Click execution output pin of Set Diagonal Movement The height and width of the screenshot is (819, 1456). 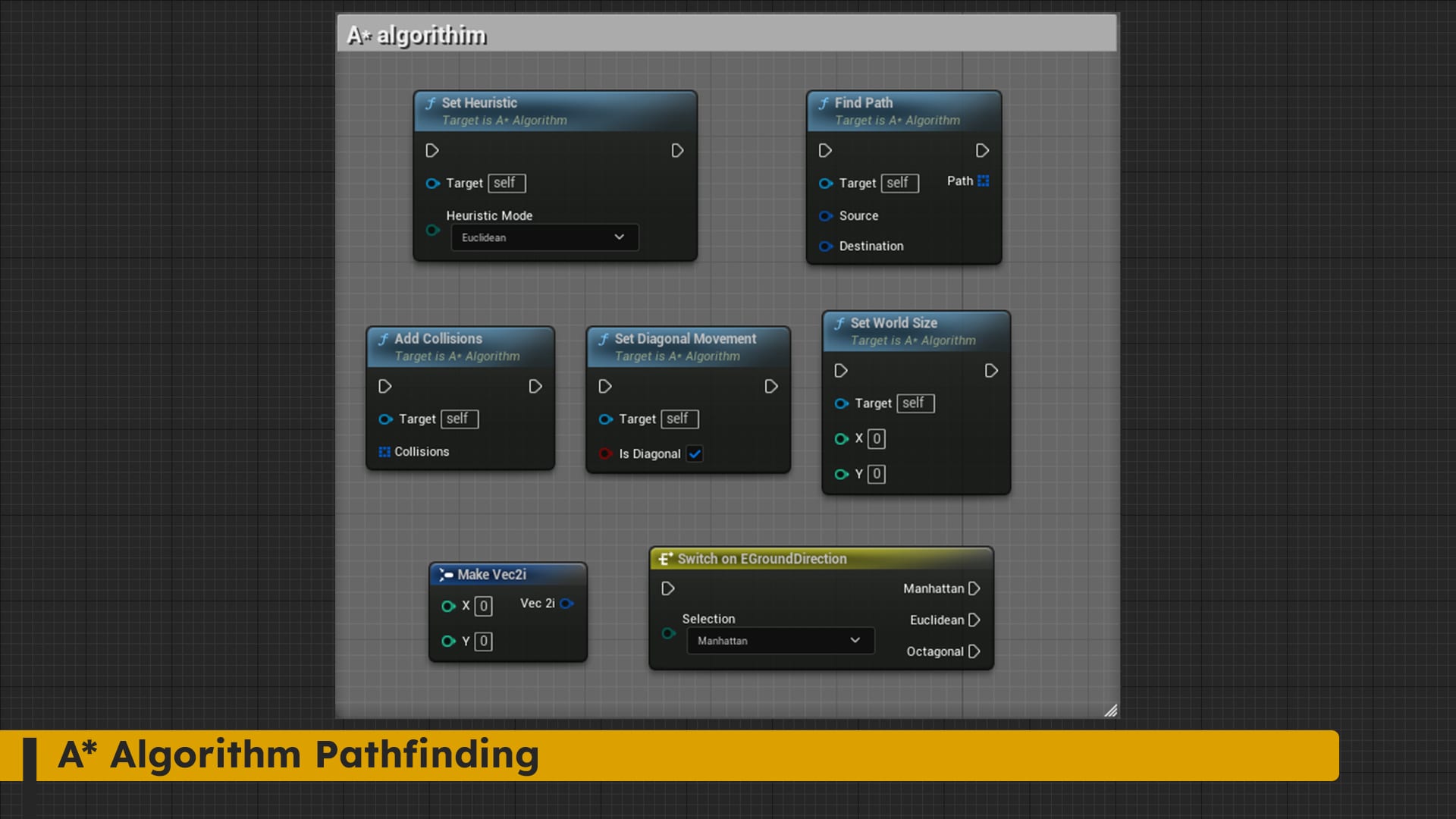pos(771,386)
